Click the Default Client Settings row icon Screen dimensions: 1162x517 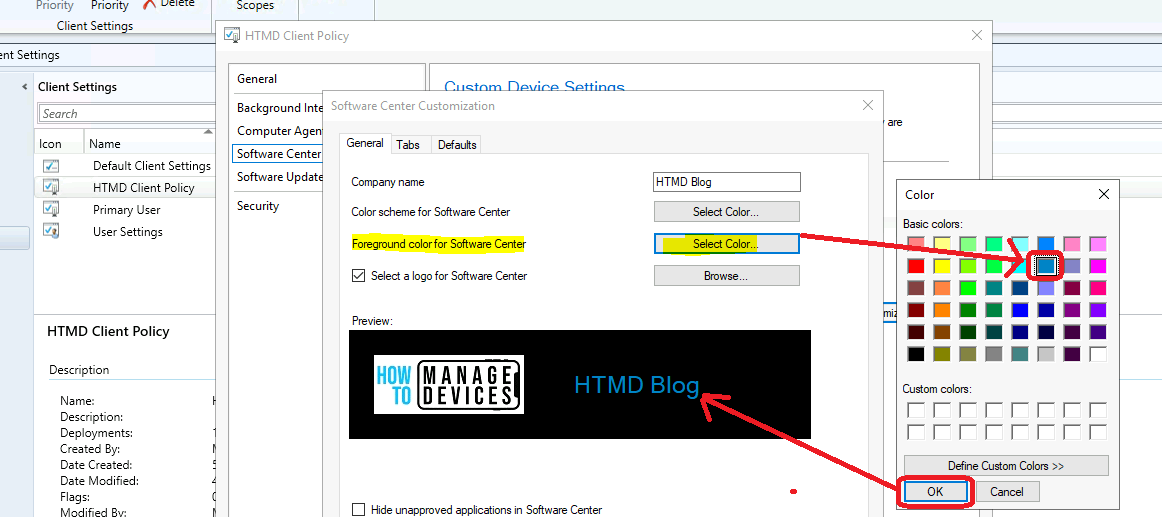pos(51,166)
